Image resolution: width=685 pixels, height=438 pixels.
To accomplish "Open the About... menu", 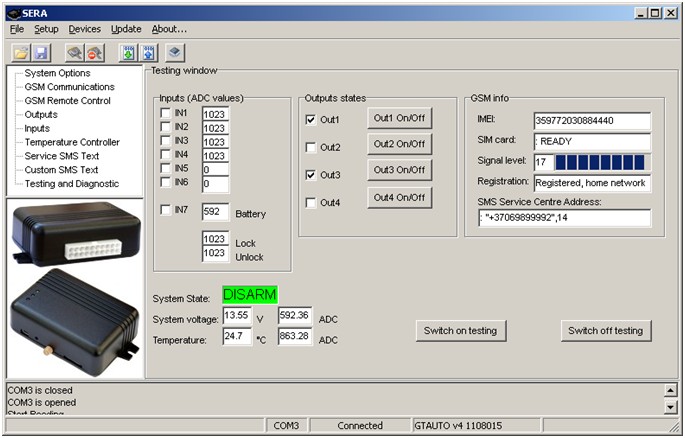I will click(169, 29).
